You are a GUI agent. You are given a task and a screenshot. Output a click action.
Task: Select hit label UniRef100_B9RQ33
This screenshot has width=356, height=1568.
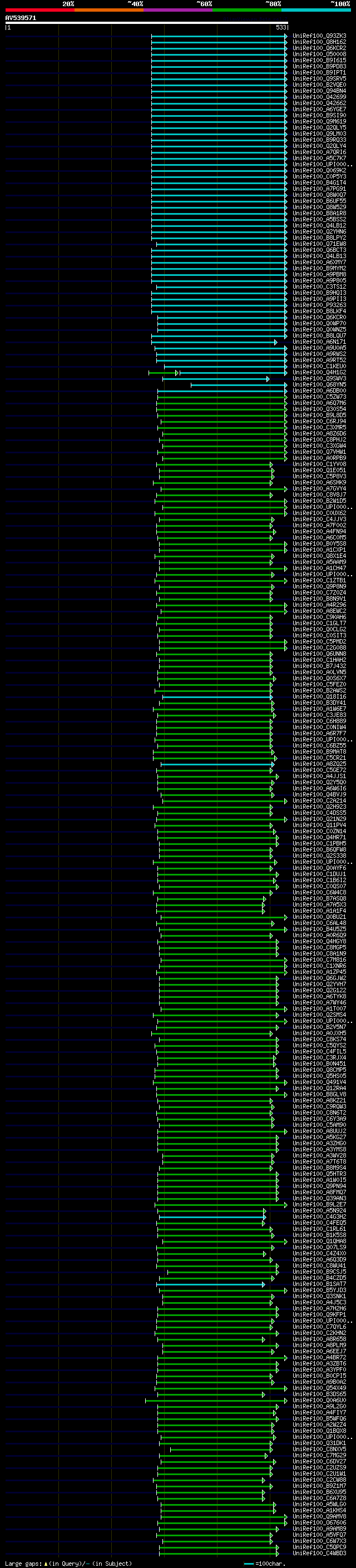click(319, 140)
